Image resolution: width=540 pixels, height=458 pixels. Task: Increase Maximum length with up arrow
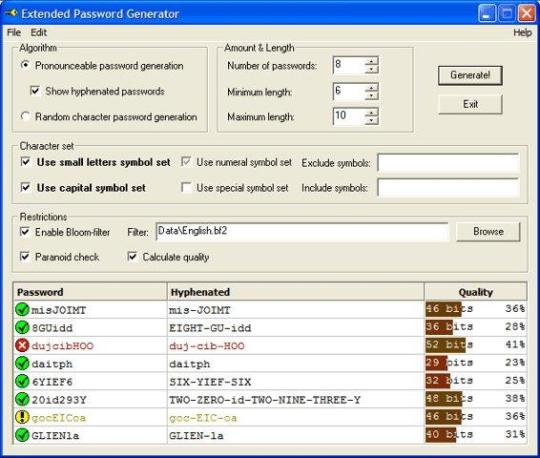(371, 112)
